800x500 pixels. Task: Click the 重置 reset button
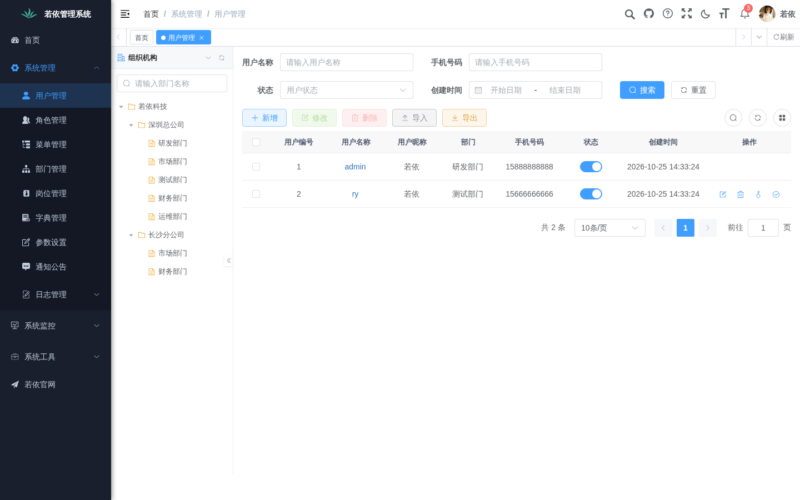[693, 90]
